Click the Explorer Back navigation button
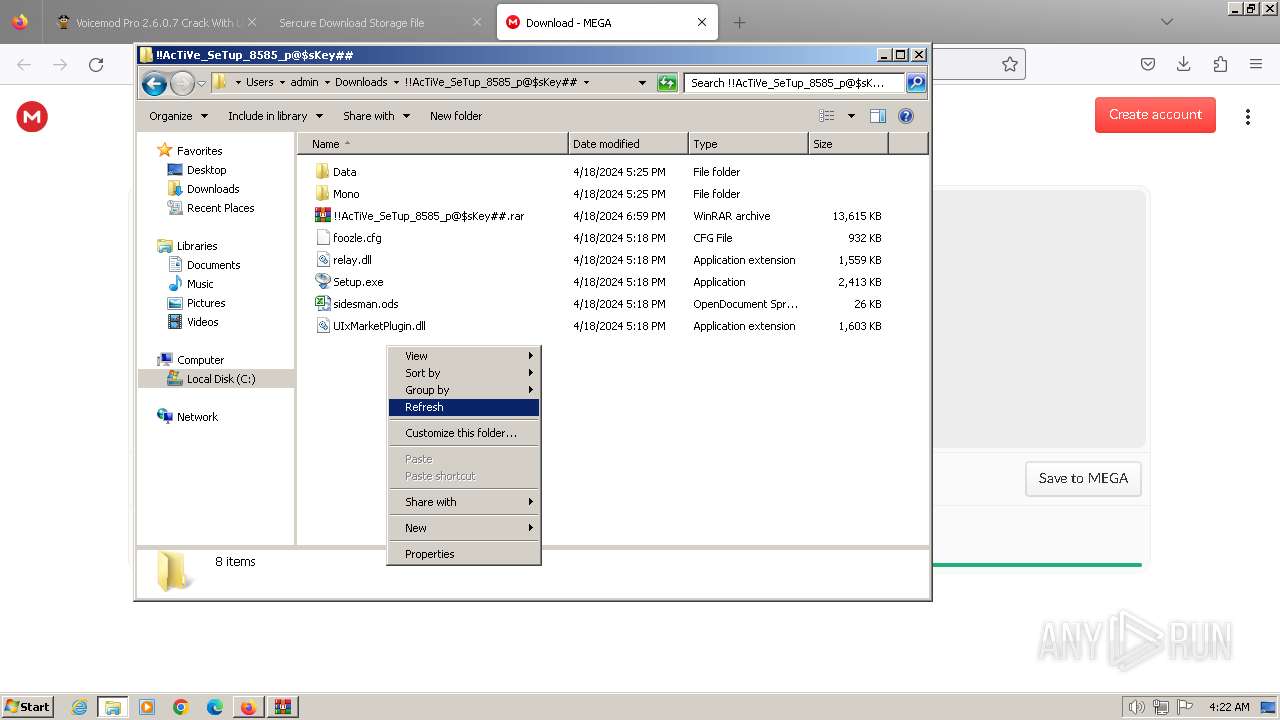 point(154,83)
